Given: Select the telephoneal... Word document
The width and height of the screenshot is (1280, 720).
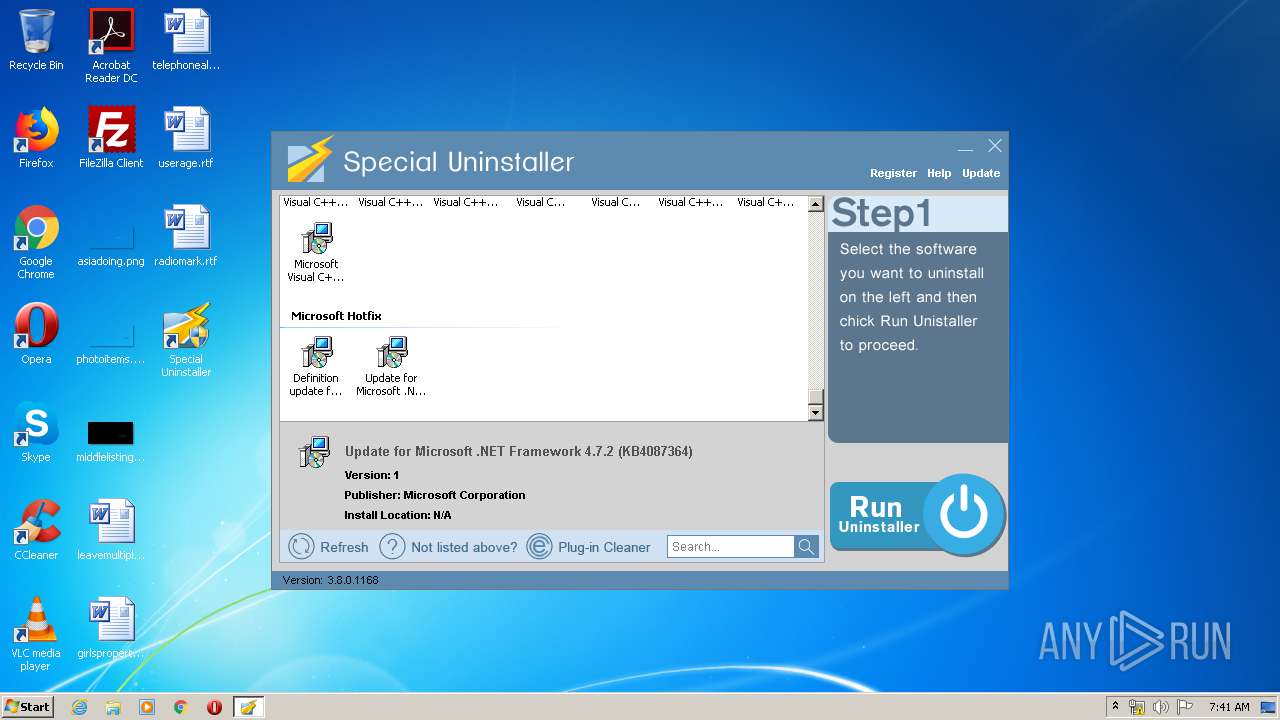Looking at the screenshot, I should (186, 41).
